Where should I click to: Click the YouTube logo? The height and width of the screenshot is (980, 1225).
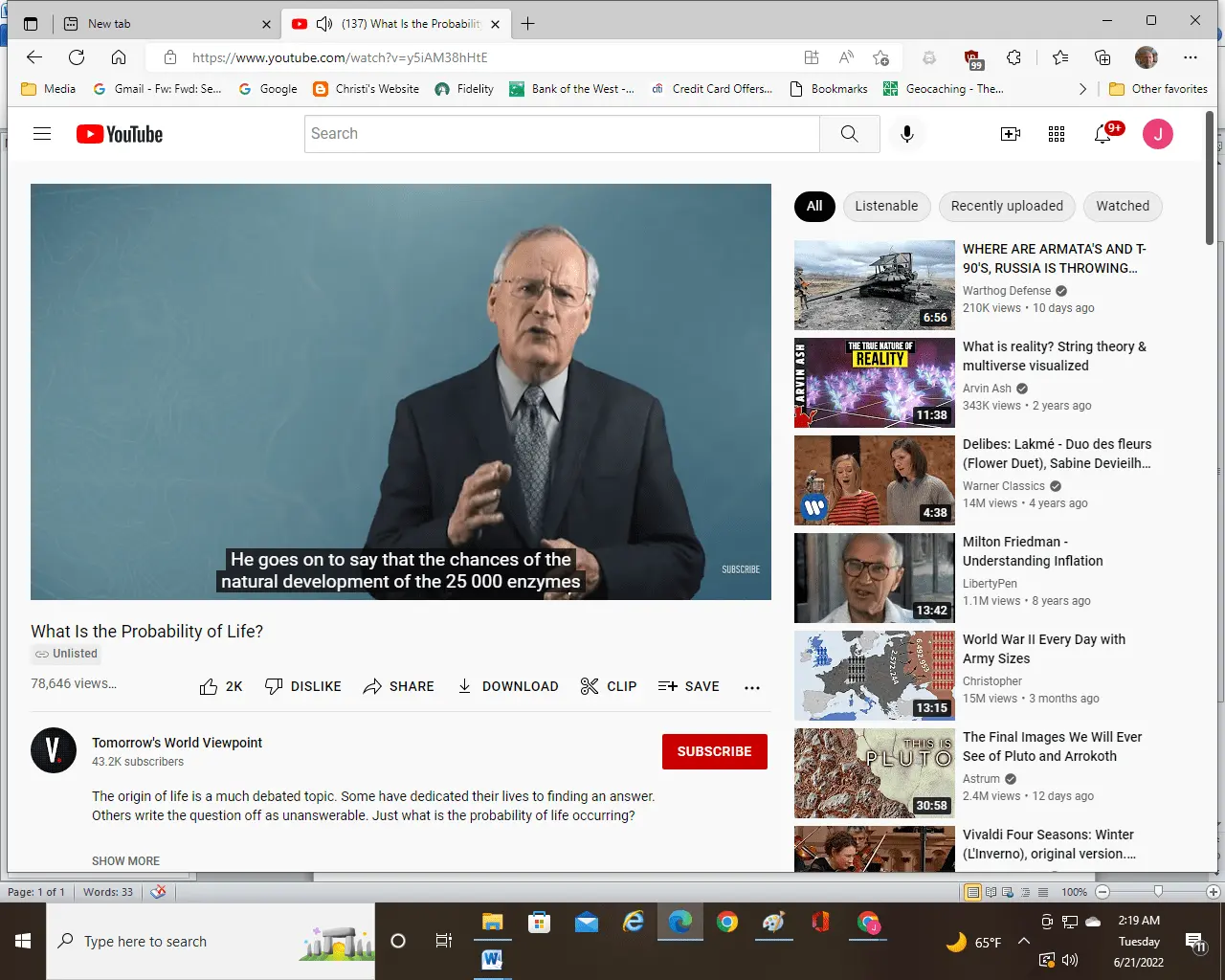[x=120, y=134]
